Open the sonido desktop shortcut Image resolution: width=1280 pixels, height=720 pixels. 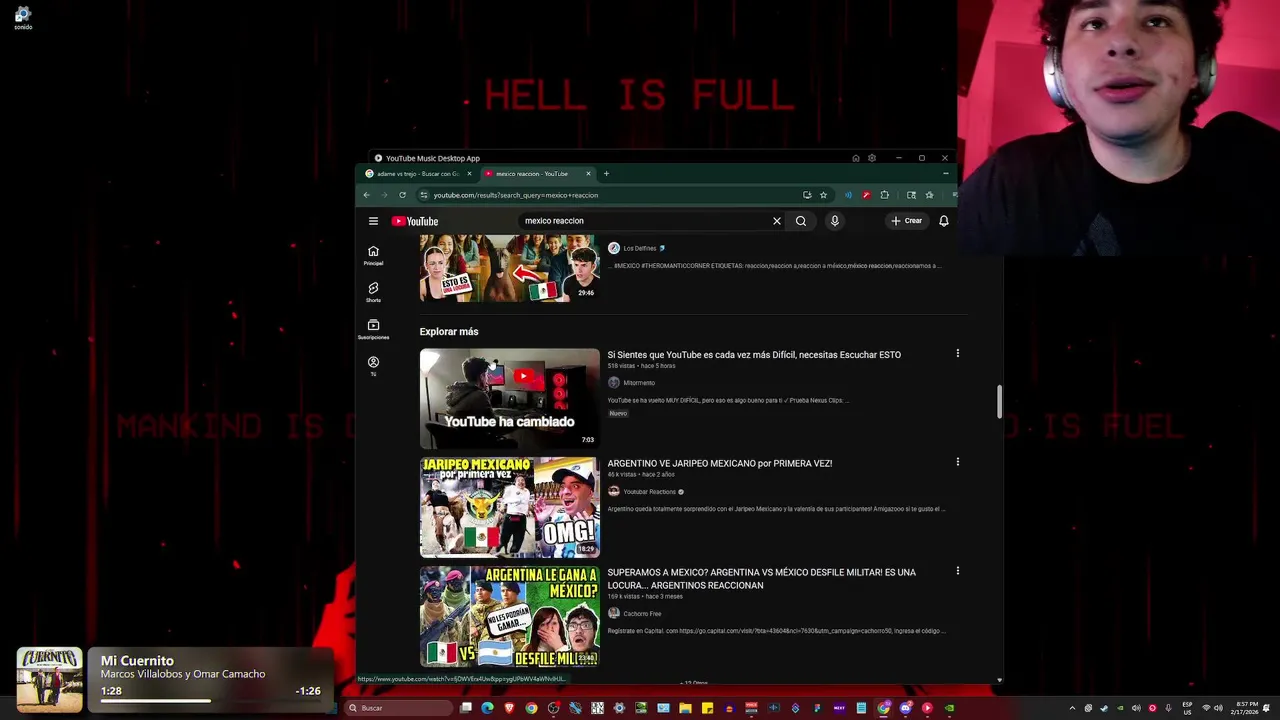(x=22, y=17)
